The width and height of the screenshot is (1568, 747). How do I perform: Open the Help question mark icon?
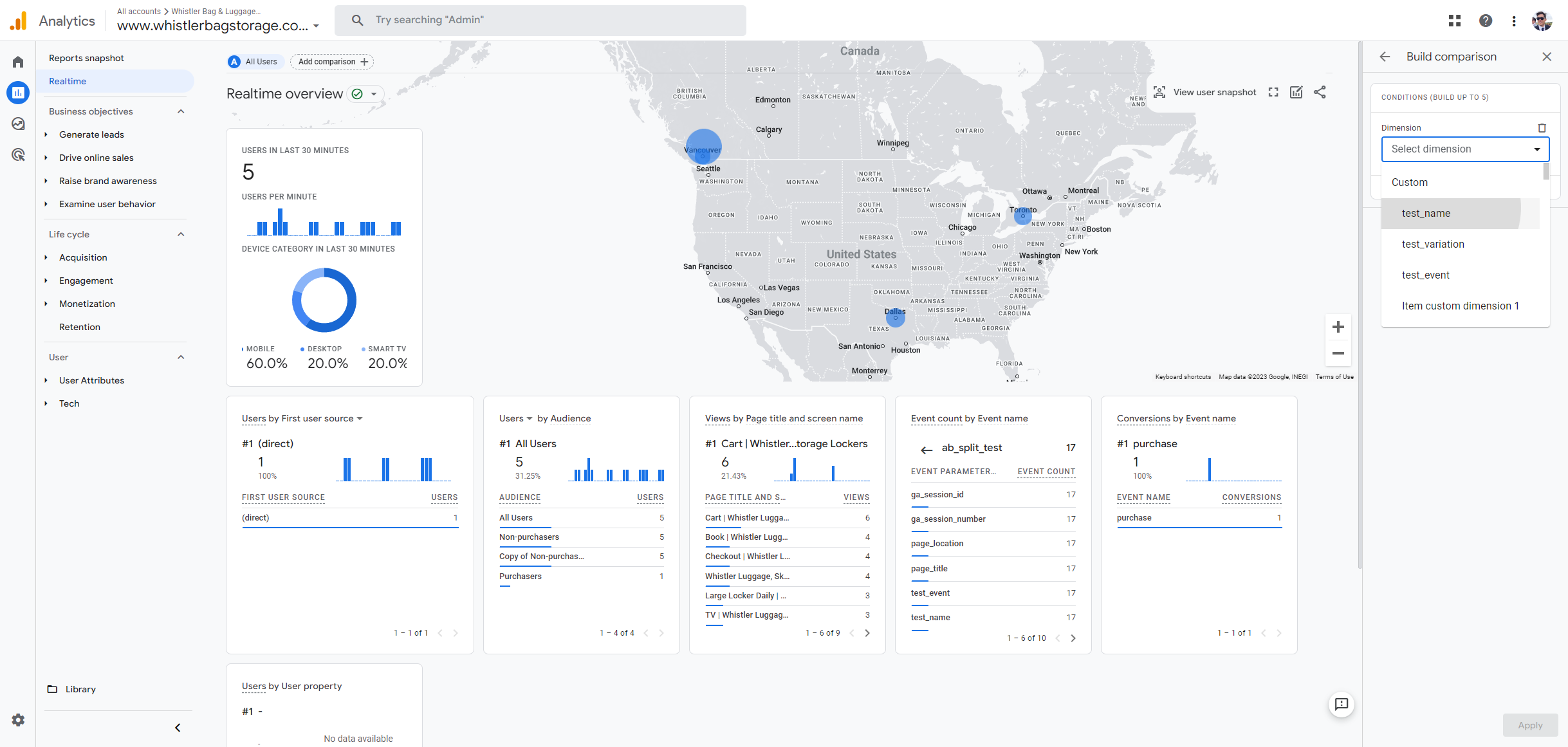click(x=1486, y=21)
